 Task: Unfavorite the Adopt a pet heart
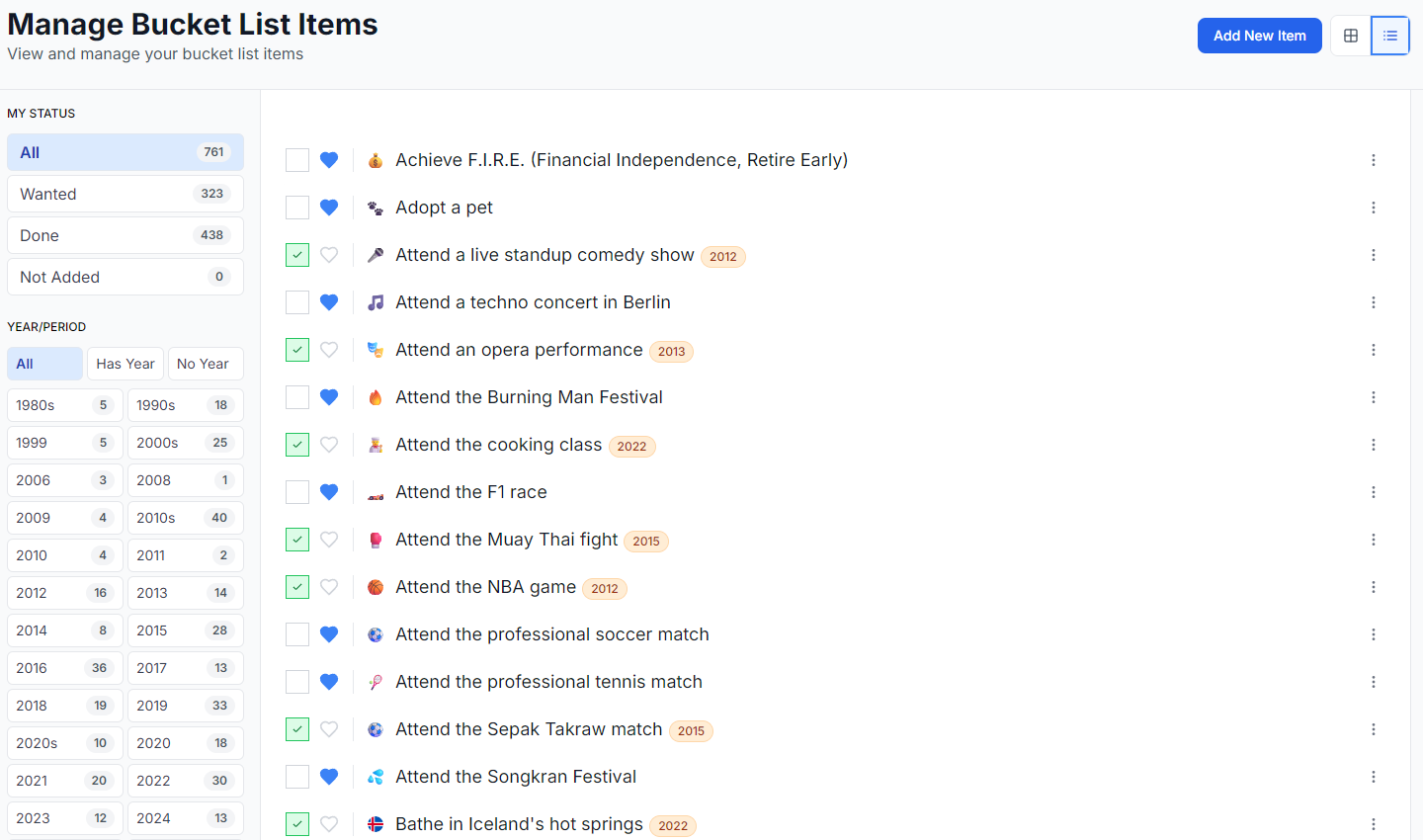tap(329, 208)
